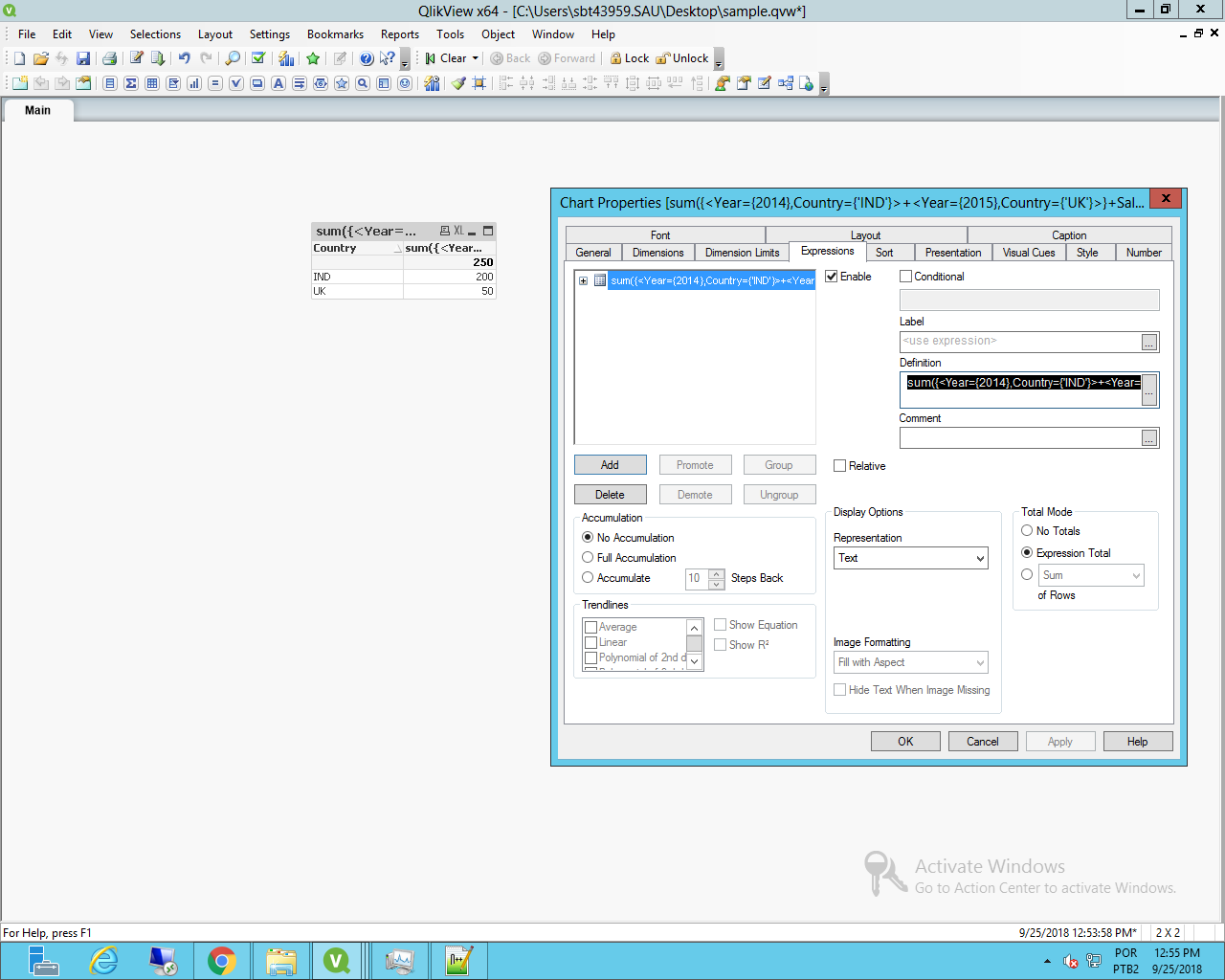Open the Table Viewer icon
Viewport: 1225px width, 980px height.
click(x=786, y=83)
